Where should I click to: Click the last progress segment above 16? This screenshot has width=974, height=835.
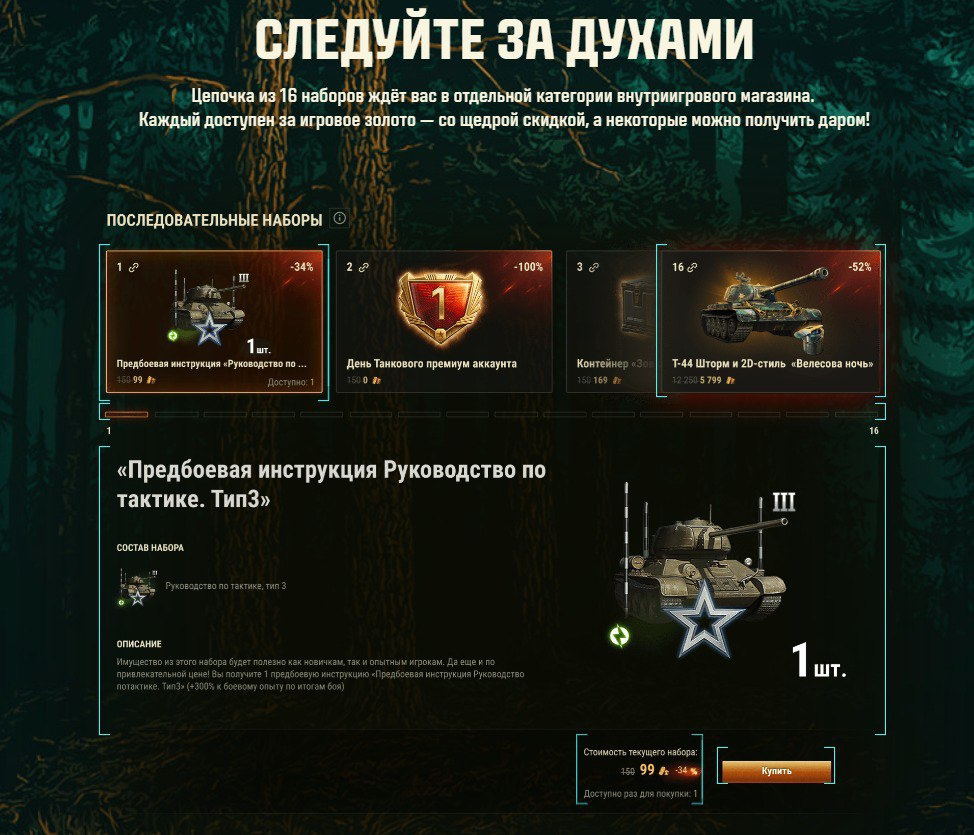pyautogui.click(x=857, y=414)
